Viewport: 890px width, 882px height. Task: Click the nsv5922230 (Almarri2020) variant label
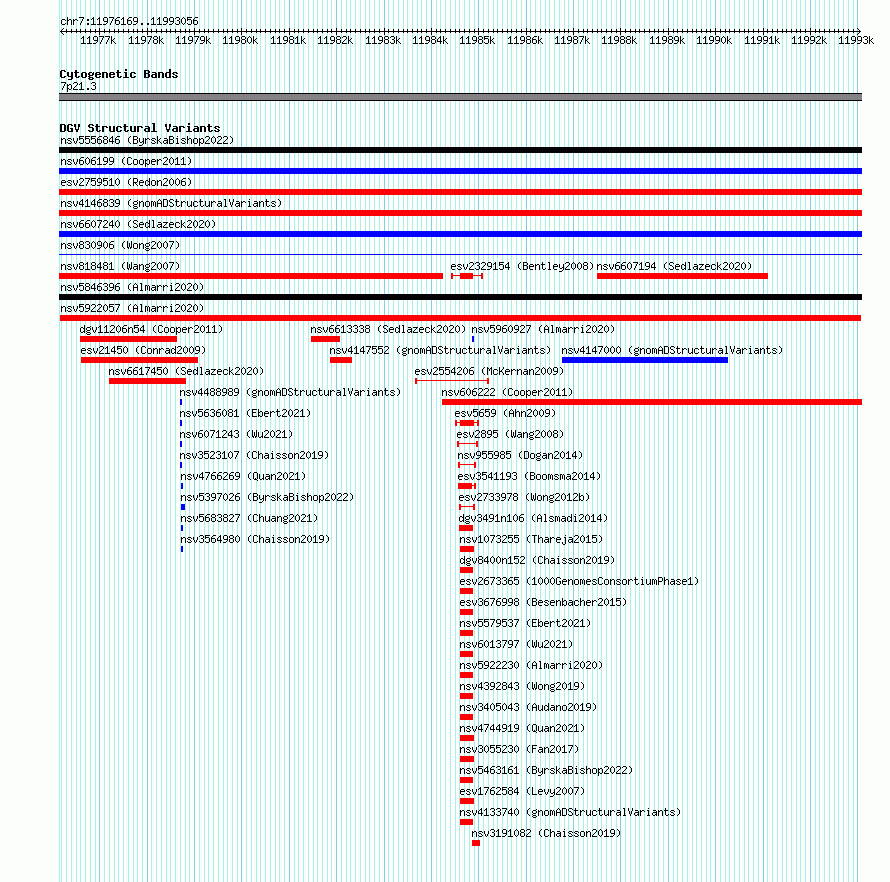(x=531, y=665)
